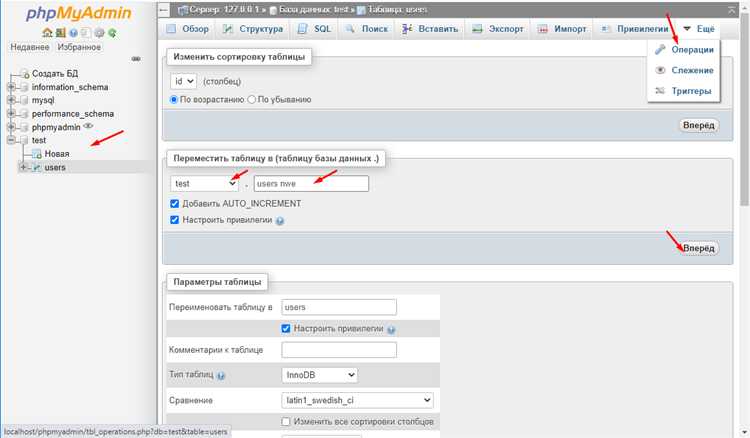Image resolution: width=750 pixels, height=438 pixels.
Task: Click the eye icon beside phpmyadmin
Action: pos(88,126)
